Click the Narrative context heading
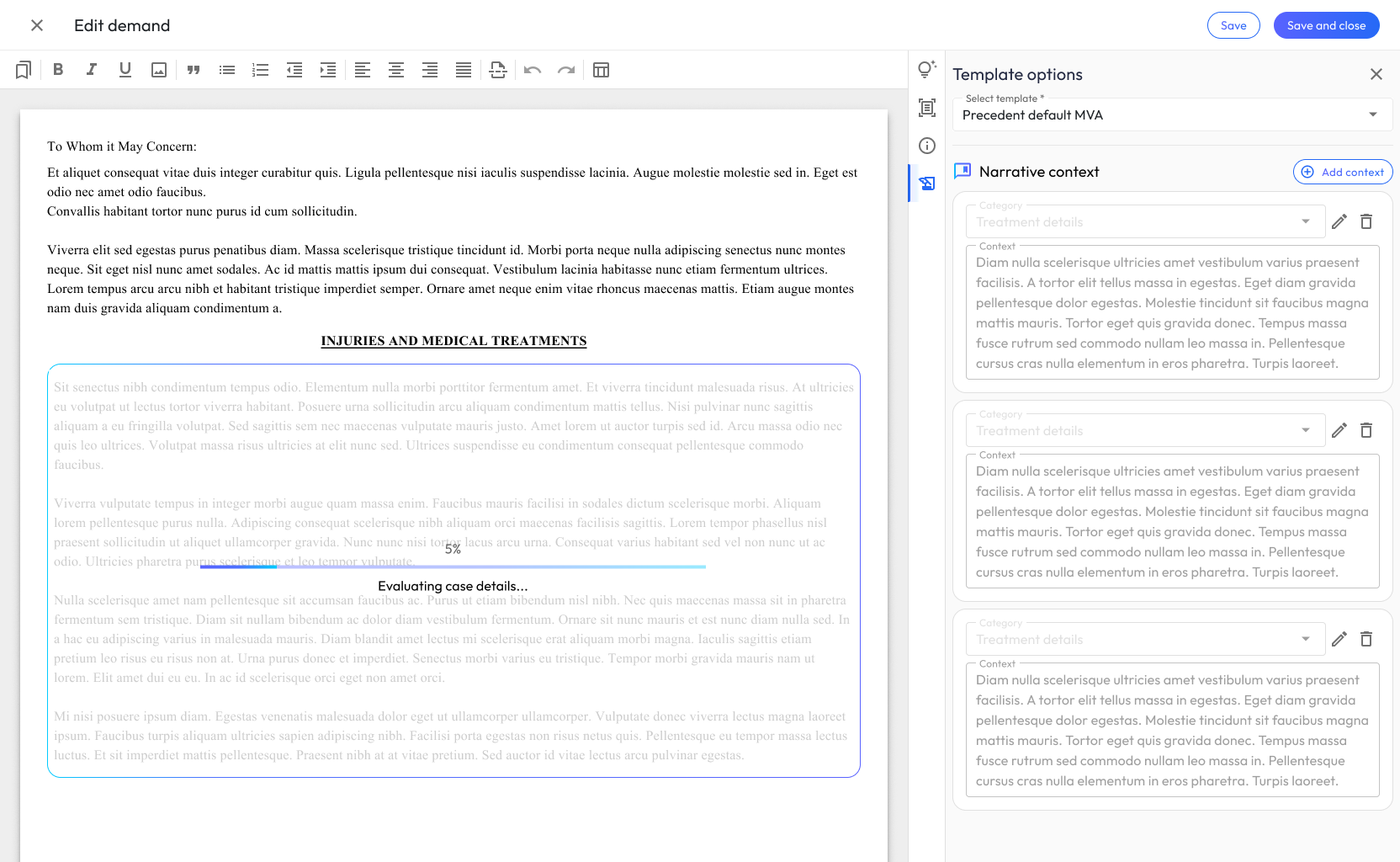 pyautogui.click(x=1039, y=172)
